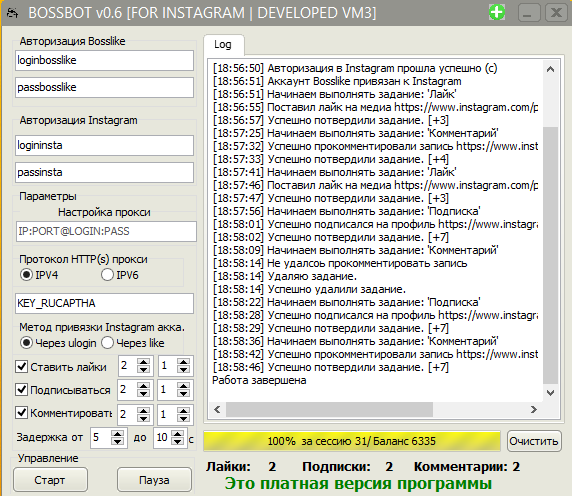Decrease second Комментировать spinner value
This screenshot has width=572, height=496.
coord(183,418)
